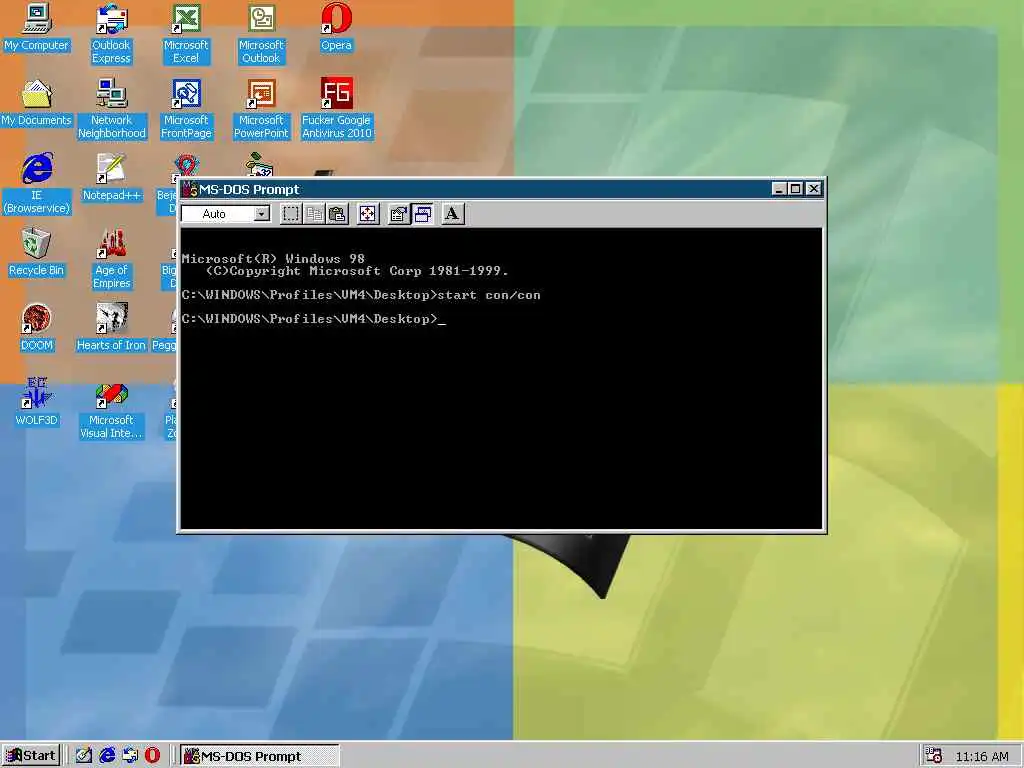This screenshot has width=1024, height=768.
Task: Click the Font (A) toolbar button
Action: [x=452, y=214]
